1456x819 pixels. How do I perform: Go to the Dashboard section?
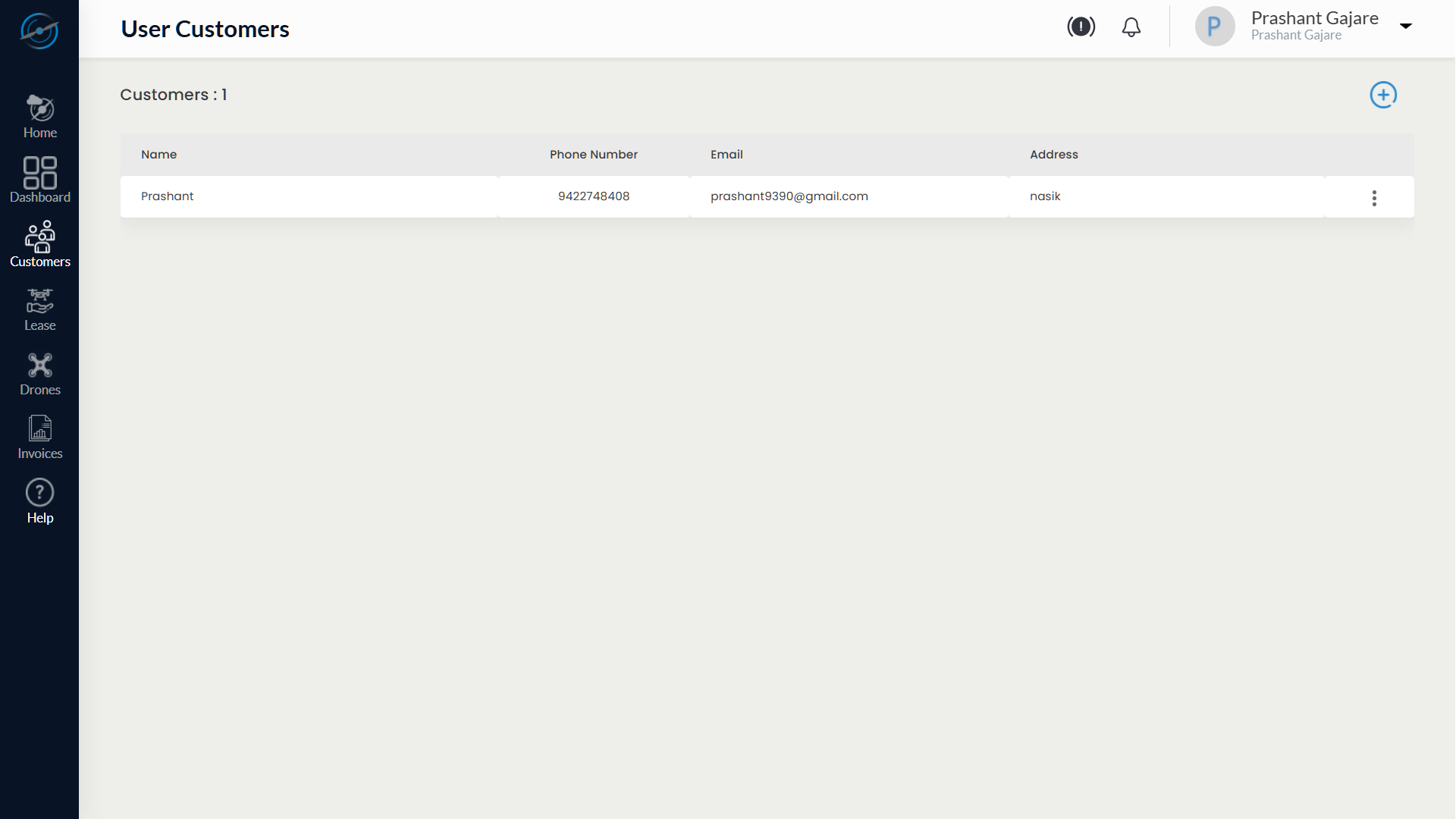[x=40, y=180]
